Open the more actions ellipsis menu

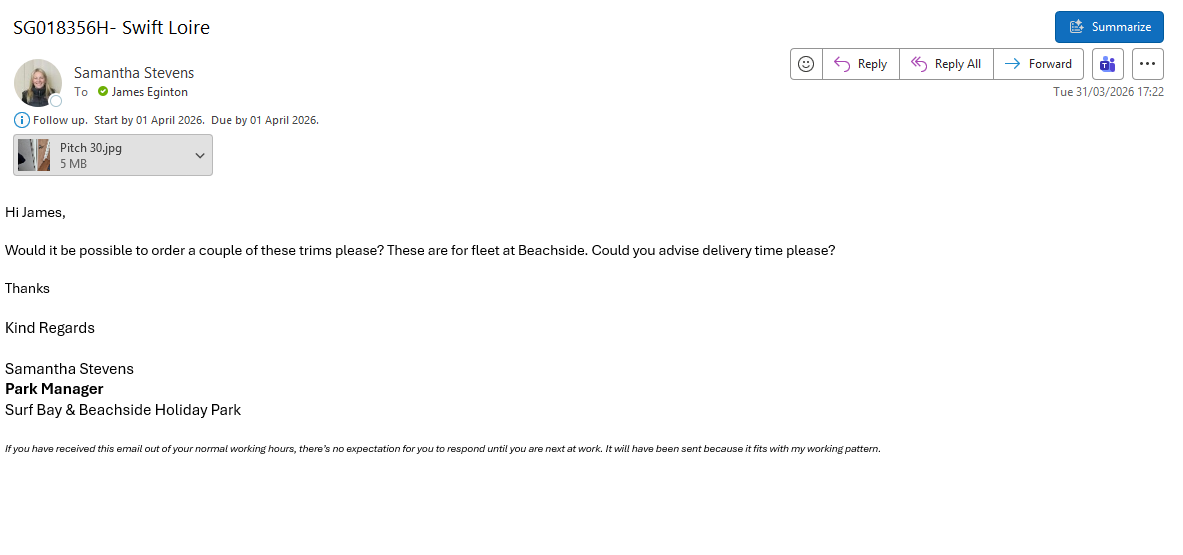(1147, 64)
